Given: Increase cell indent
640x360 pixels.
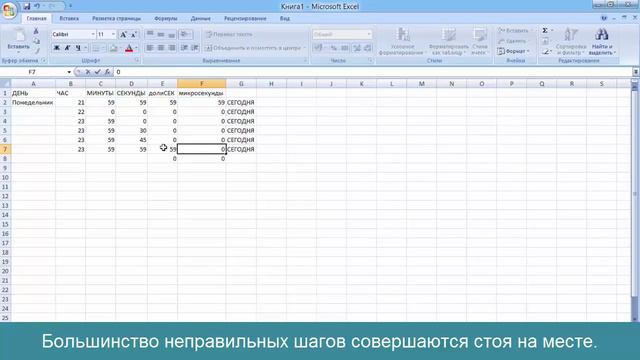Looking at the screenshot, I should (195, 48).
